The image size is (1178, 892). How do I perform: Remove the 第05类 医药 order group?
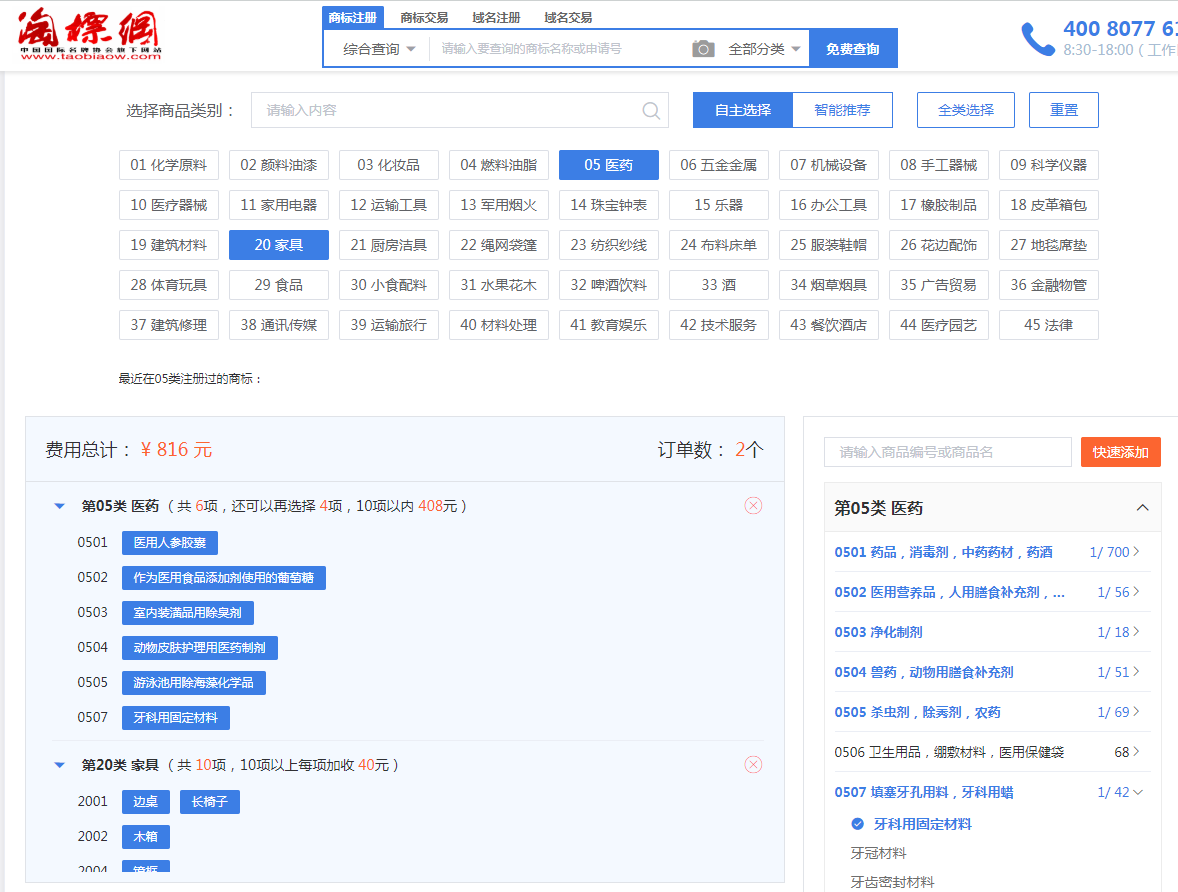point(753,506)
